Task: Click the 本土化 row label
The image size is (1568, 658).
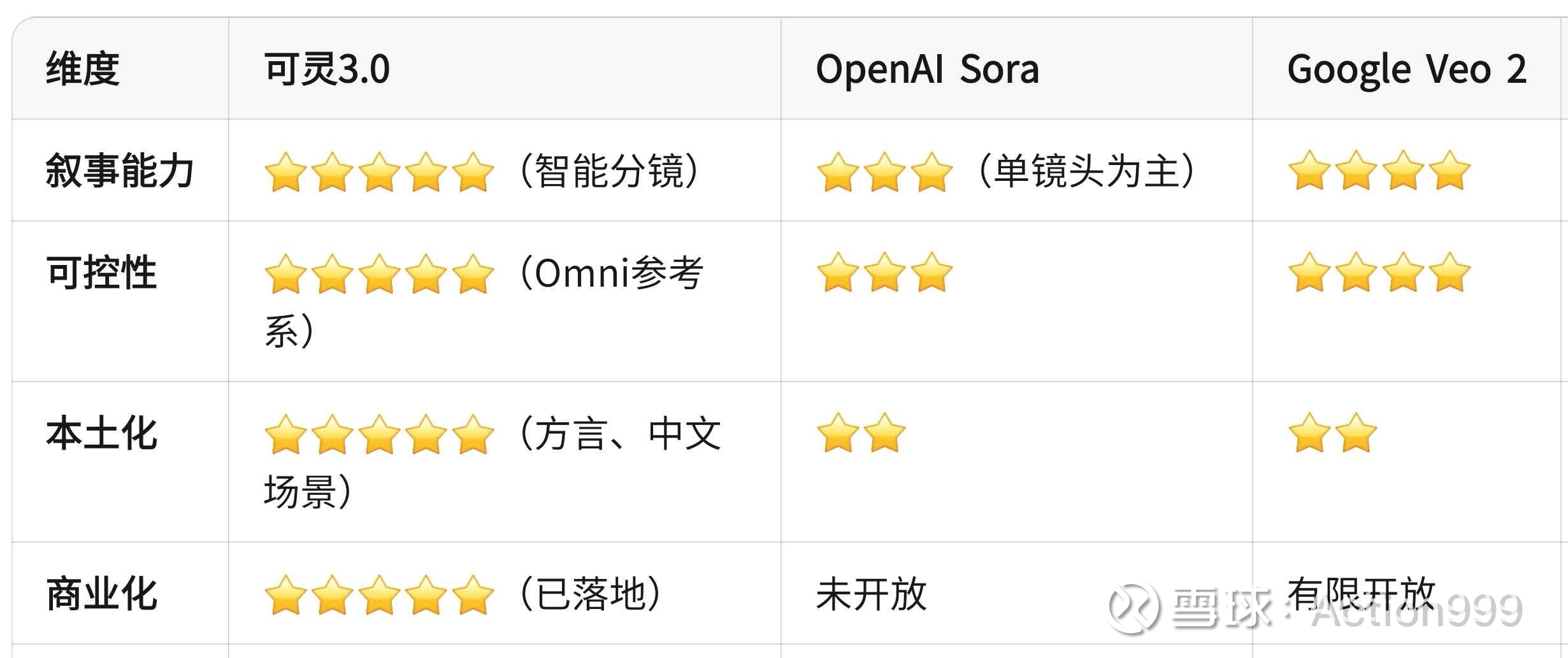Action: point(101,433)
